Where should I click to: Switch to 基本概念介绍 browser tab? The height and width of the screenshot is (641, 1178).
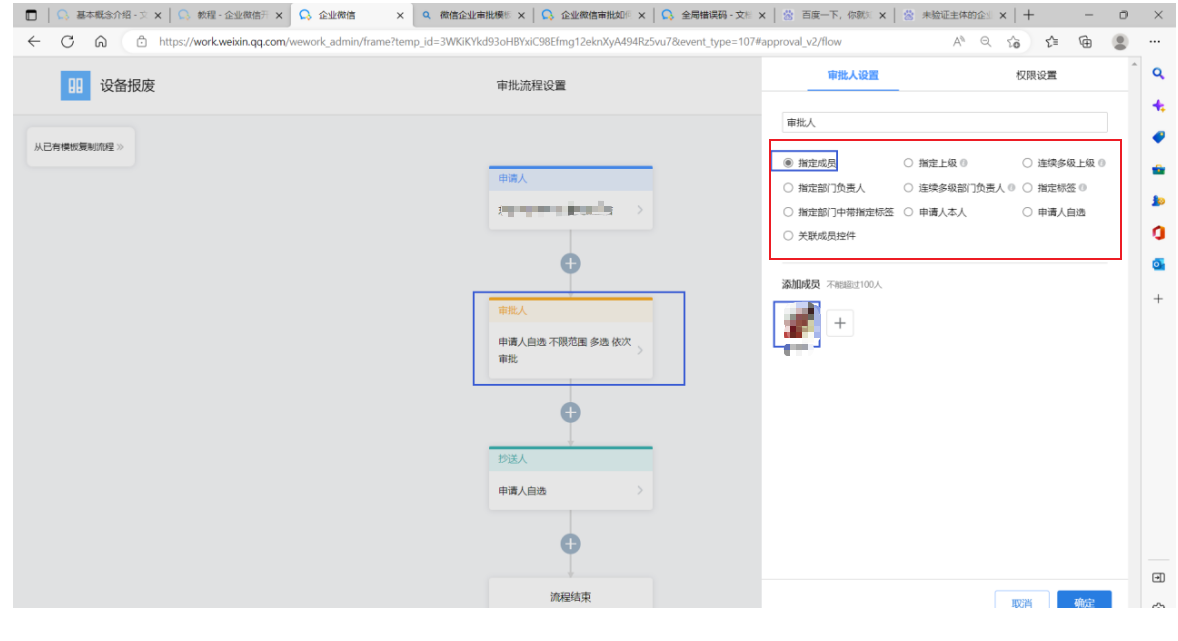109,15
